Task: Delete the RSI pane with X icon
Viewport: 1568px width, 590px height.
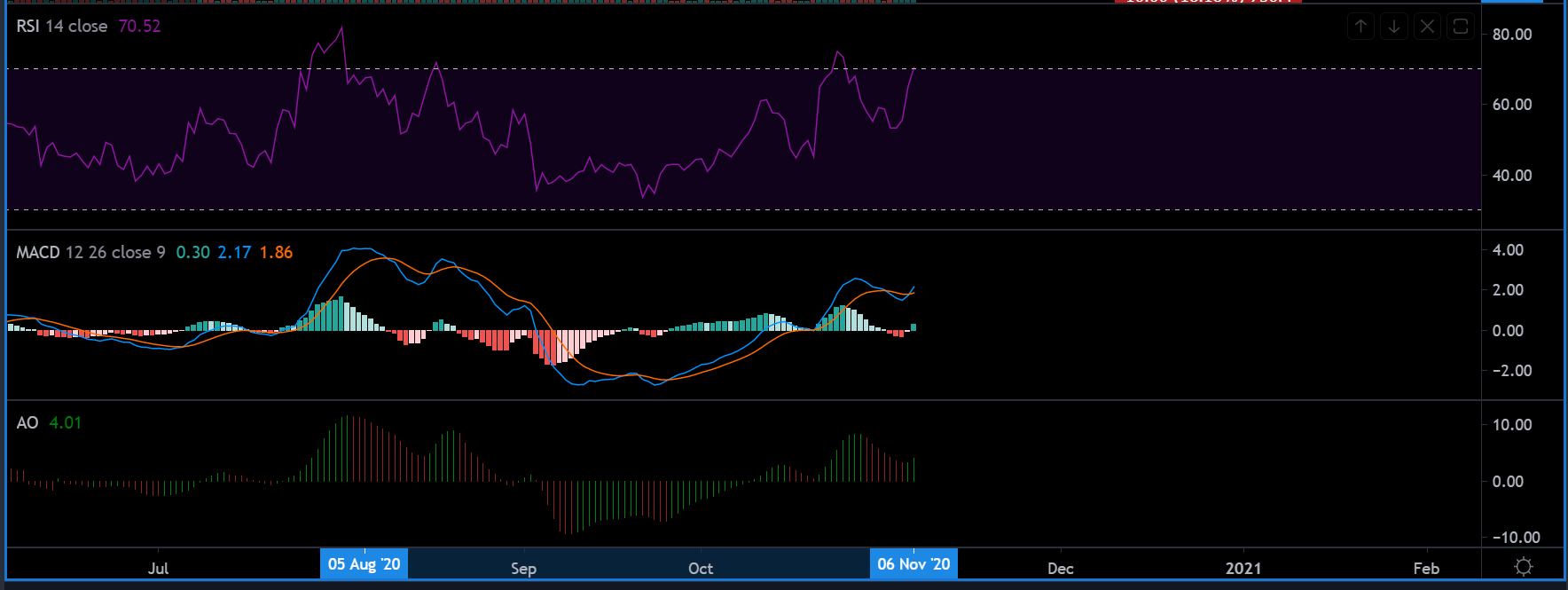Action: [x=1427, y=27]
